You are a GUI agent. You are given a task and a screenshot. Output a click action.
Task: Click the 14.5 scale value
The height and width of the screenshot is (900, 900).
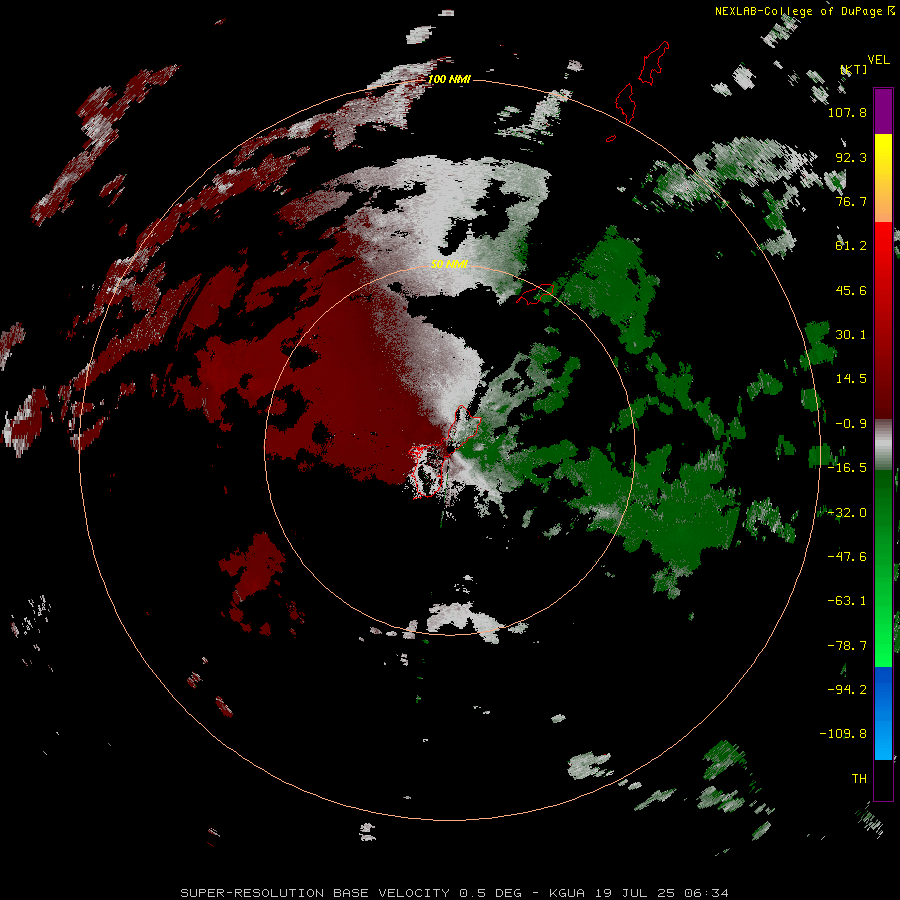point(851,379)
